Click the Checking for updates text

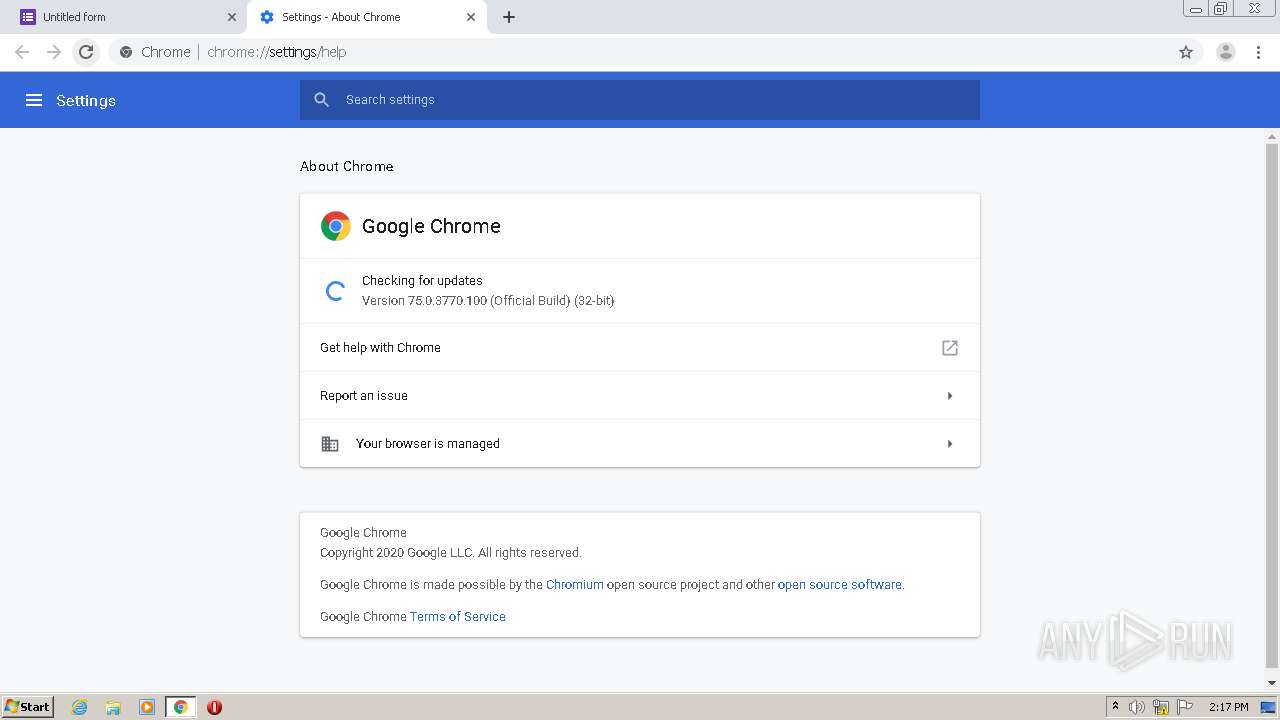point(422,281)
